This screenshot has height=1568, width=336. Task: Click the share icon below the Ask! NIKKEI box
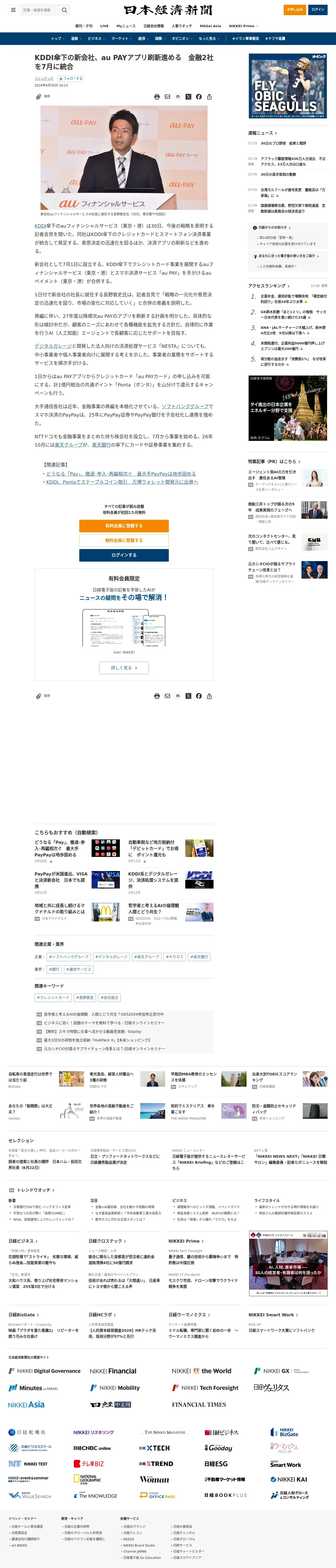point(209,696)
